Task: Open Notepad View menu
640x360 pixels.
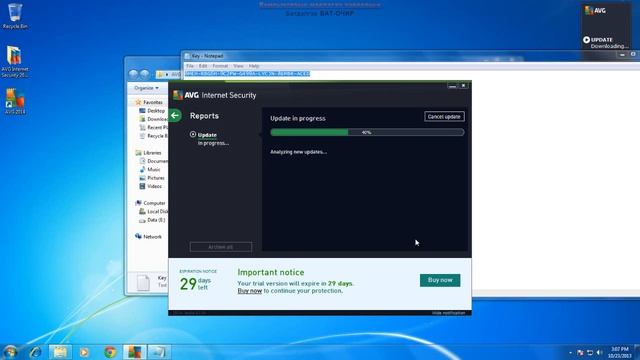Action: [238, 66]
